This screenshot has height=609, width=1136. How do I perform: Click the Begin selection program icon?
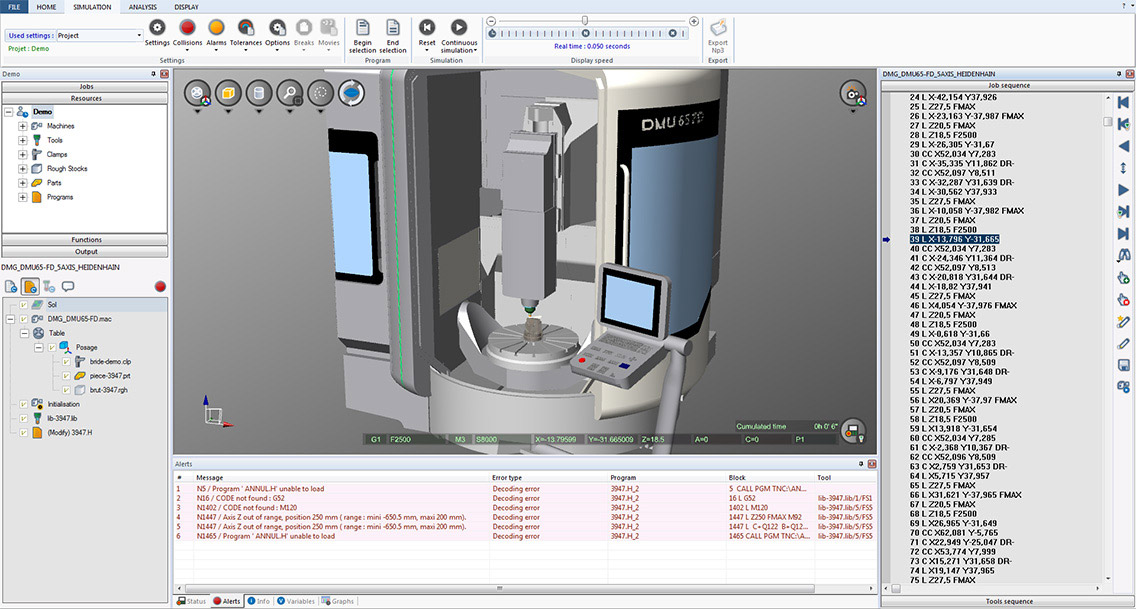363,29
